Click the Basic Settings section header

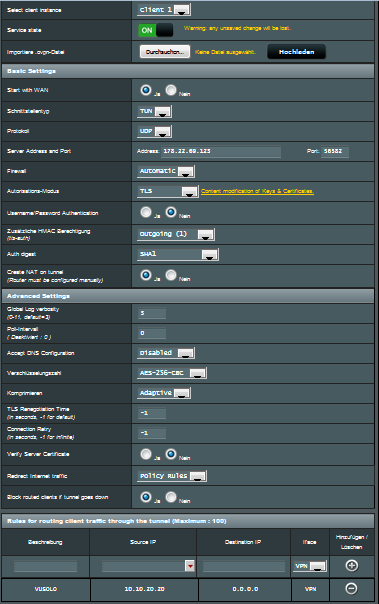pyautogui.click(x=188, y=71)
